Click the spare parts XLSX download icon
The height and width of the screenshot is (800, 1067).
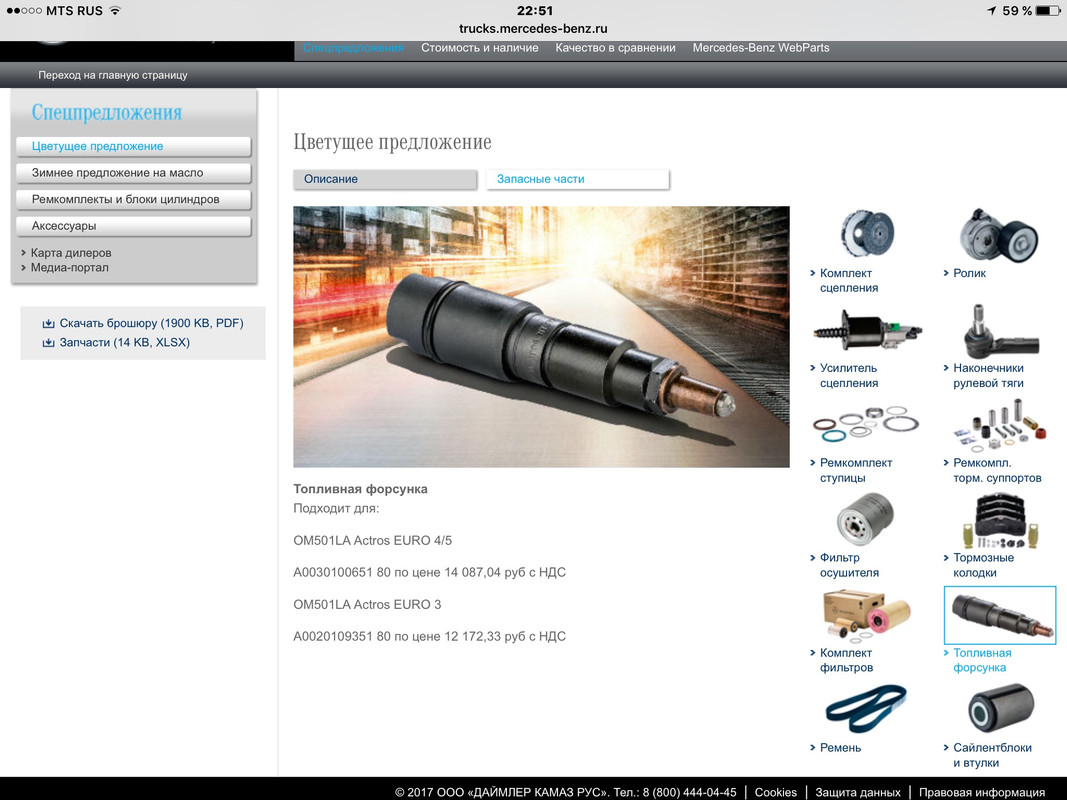[x=48, y=342]
